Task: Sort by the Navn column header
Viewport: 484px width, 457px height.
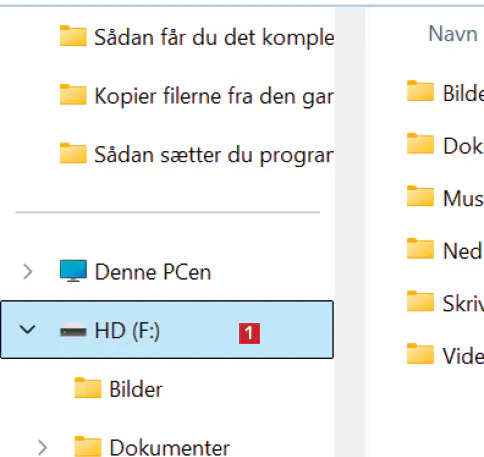Action: point(453,34)
